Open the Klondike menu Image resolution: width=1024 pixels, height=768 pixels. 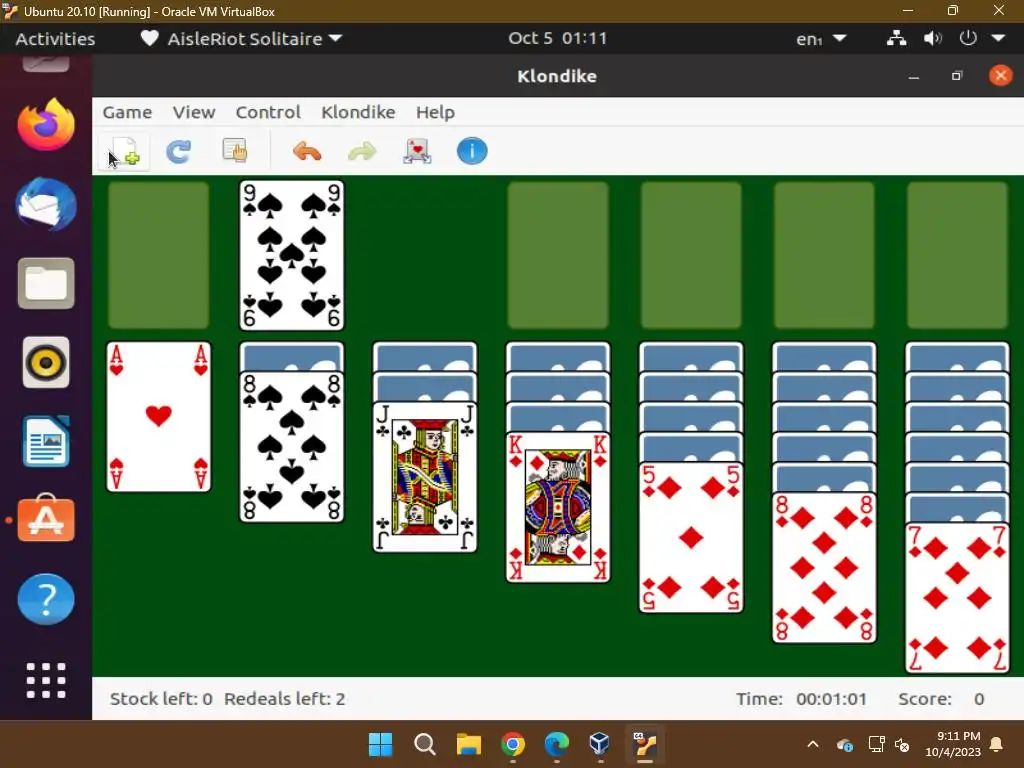pos(358,112)
